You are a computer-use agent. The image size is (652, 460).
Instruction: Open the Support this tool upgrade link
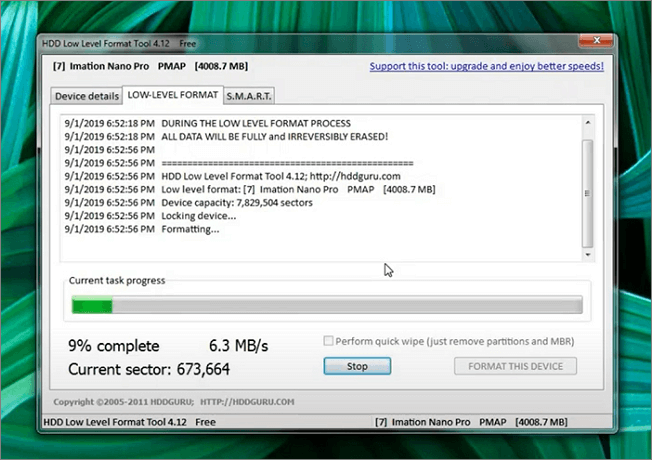tap(486, 67)
